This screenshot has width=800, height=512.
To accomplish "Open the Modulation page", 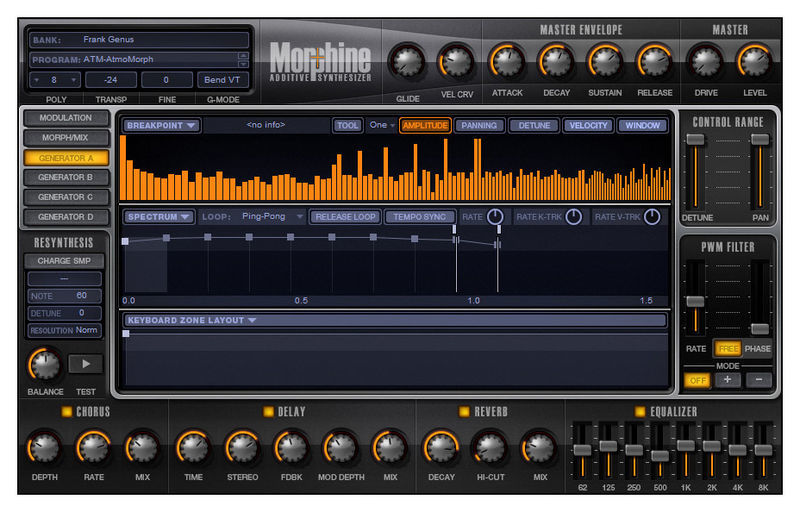I will pos(66,118).
